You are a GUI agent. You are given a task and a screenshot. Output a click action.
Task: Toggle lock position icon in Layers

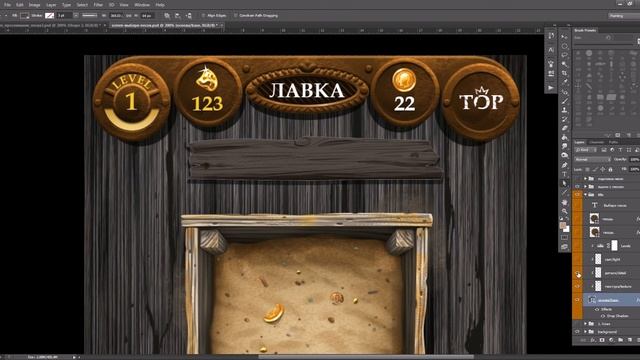point(602,169)
